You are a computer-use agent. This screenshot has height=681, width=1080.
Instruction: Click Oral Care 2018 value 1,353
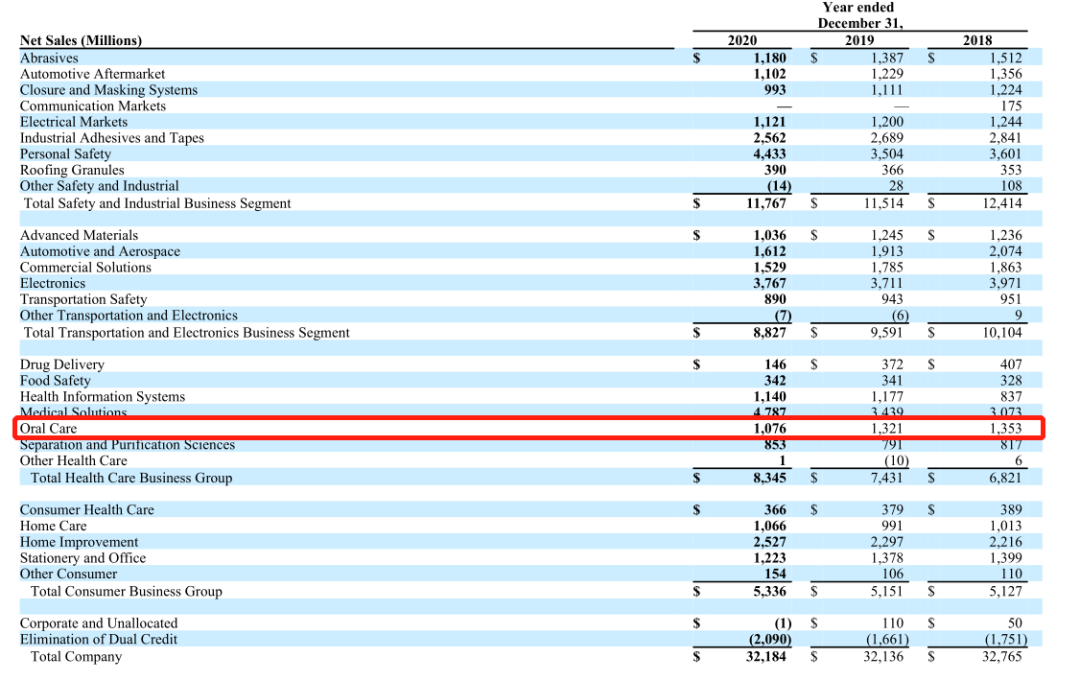tap(1005, 428)
